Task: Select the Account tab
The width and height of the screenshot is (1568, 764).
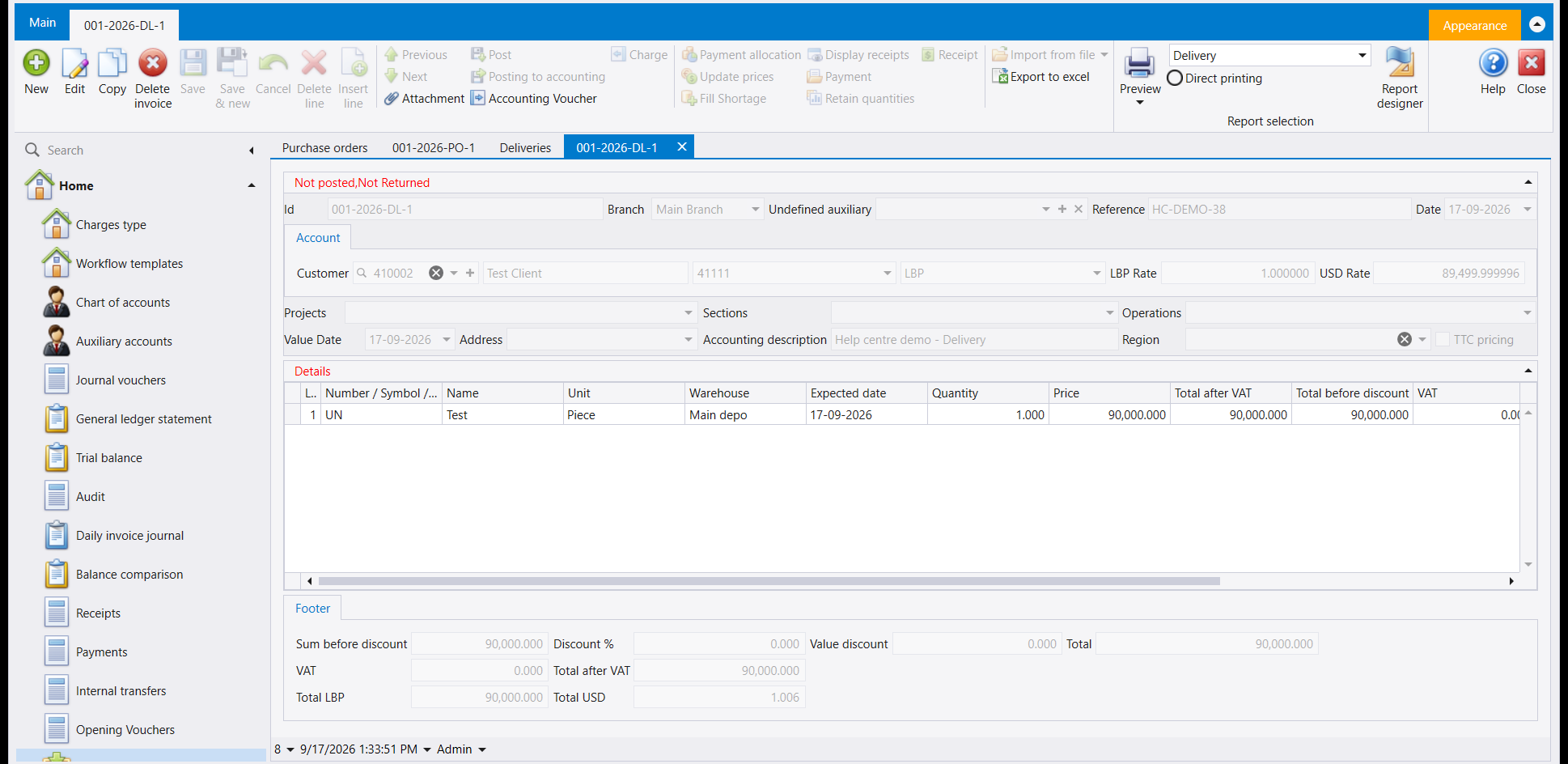Action: tap(318, 238)
